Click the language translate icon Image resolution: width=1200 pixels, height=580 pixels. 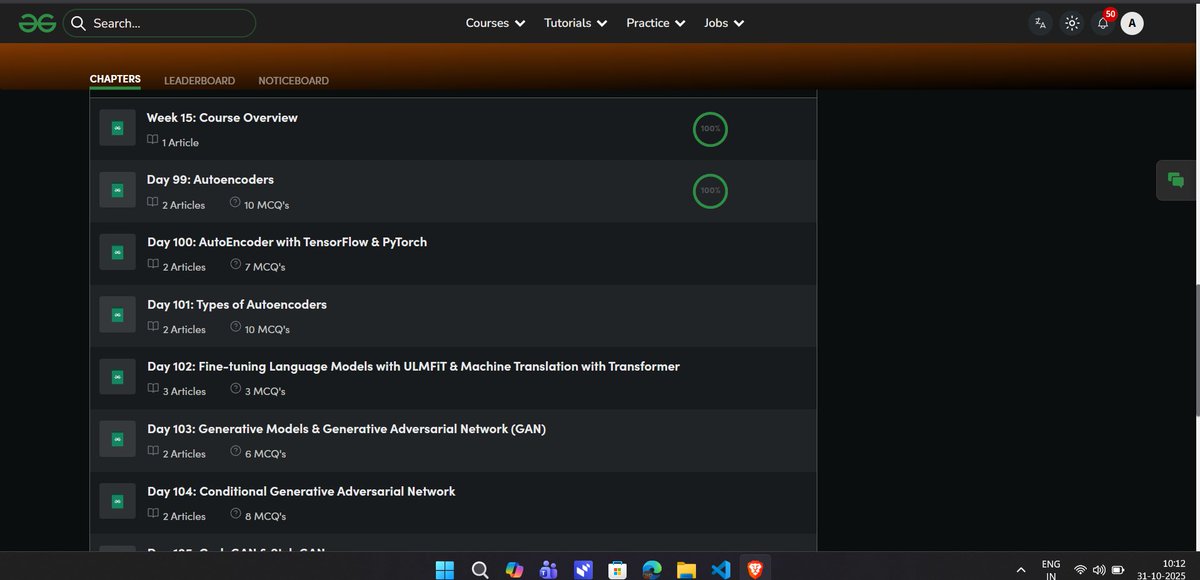tap(1041, 23)
